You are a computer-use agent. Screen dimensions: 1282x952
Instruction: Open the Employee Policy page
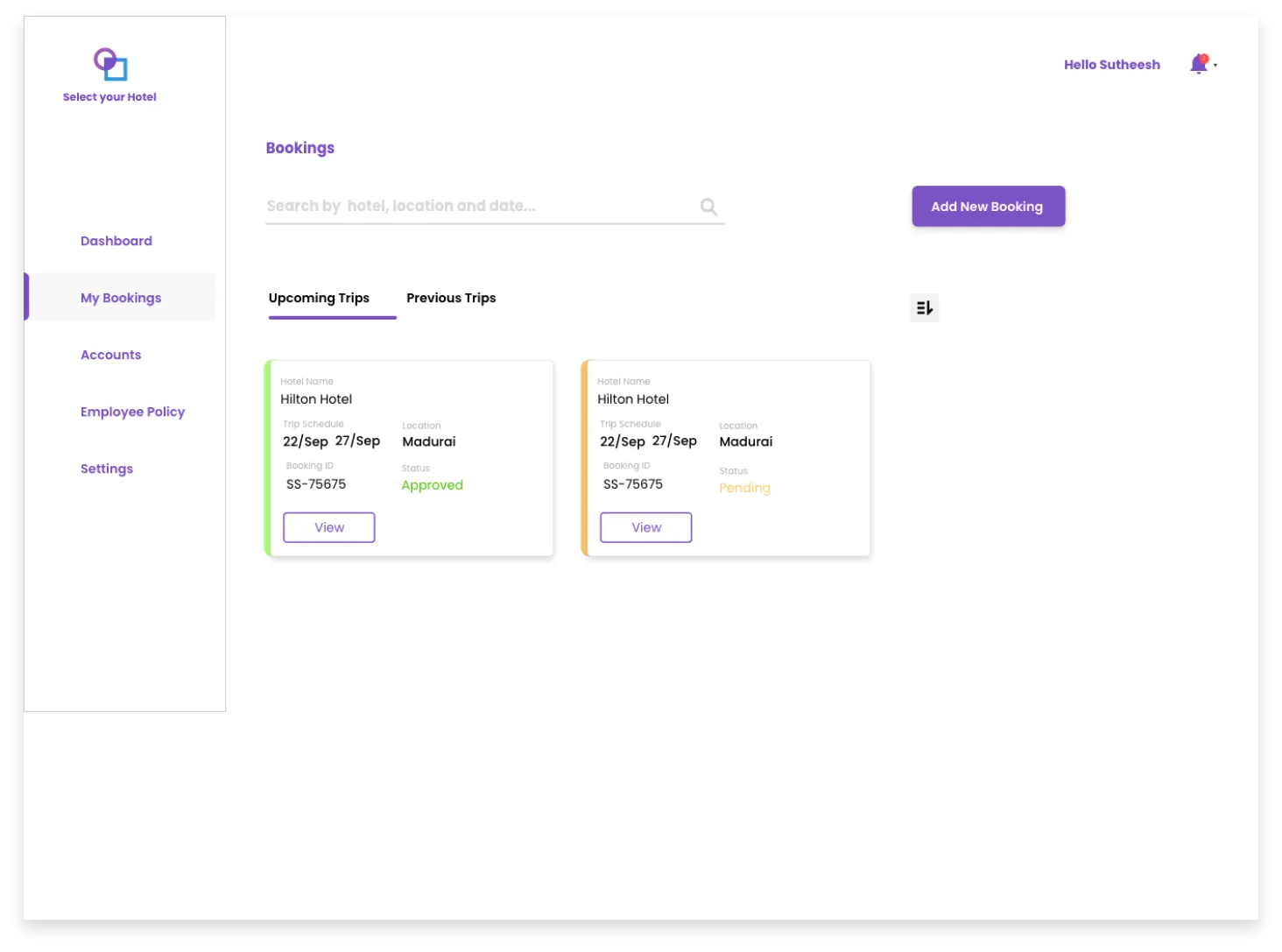click(132, 412)
